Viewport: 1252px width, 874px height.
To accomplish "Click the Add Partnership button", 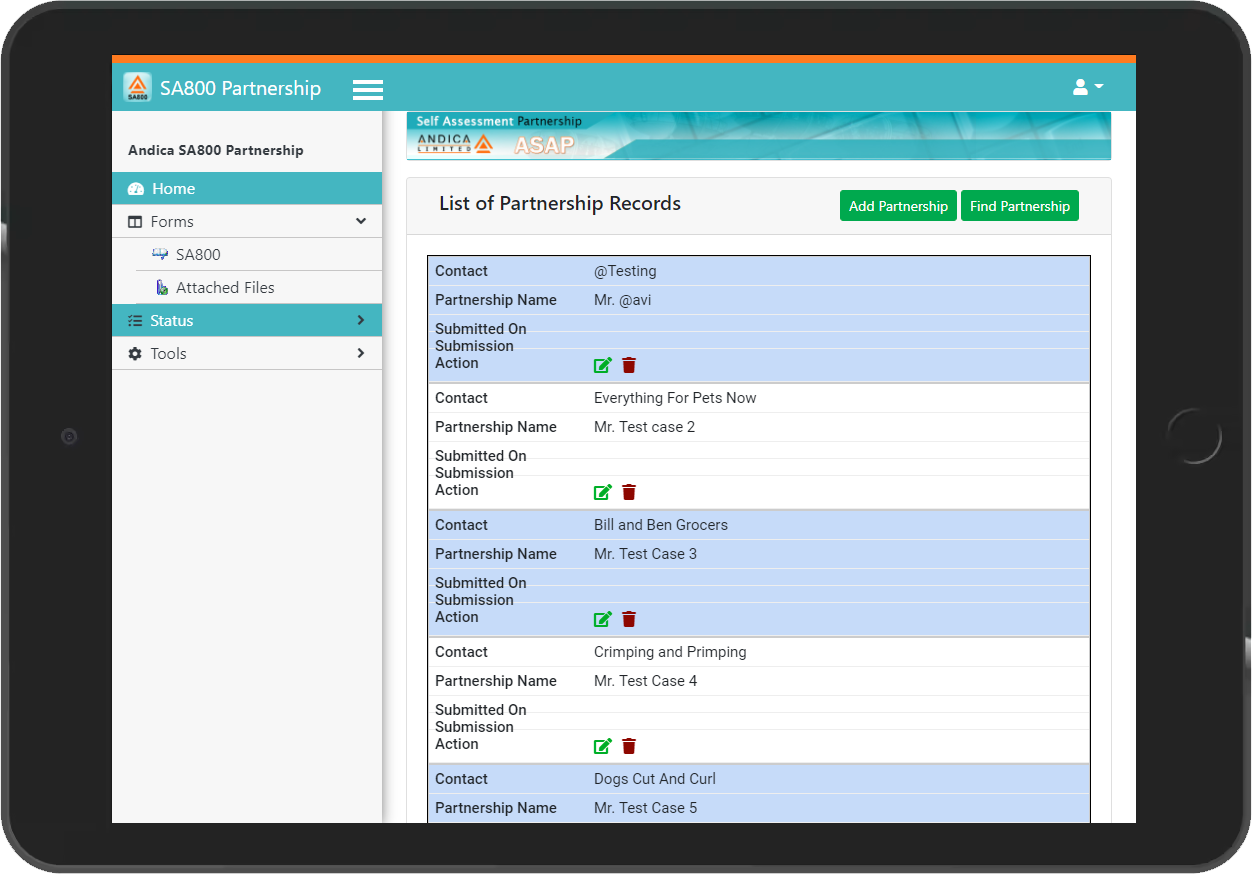I will [x=898, y=206].
